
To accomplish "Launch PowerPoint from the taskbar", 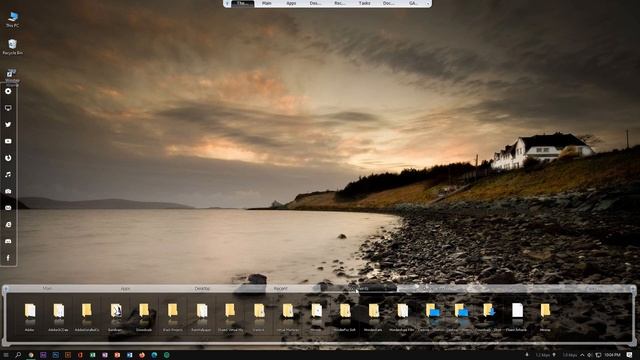I will (x=117, y=355).
